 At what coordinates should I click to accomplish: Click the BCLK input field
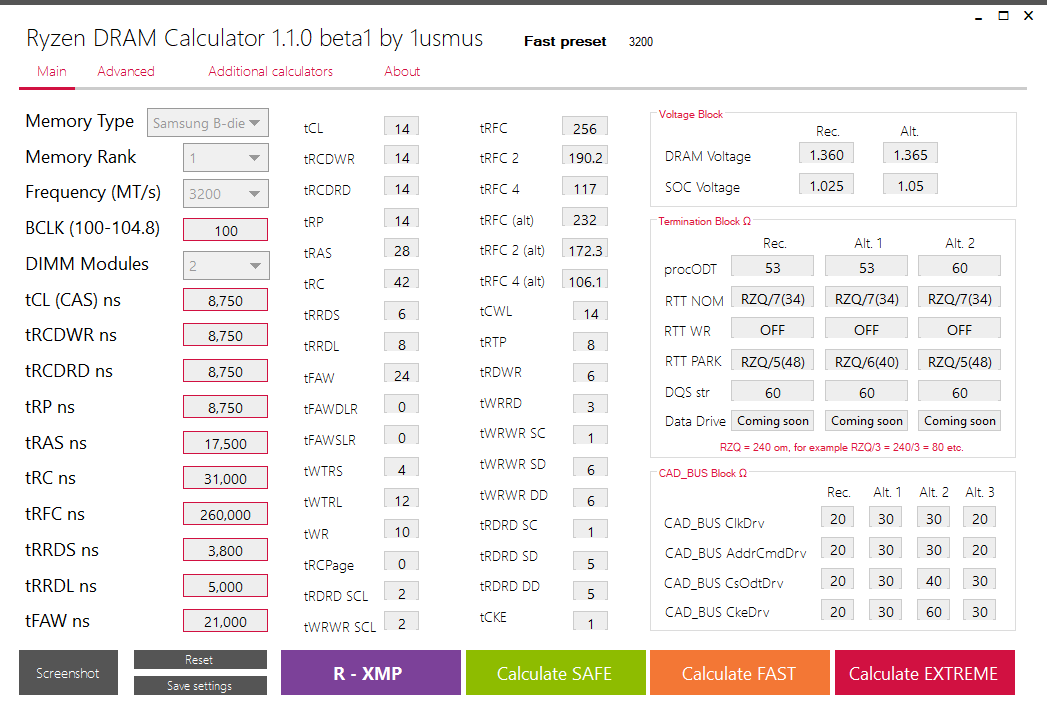pos(226,230)
